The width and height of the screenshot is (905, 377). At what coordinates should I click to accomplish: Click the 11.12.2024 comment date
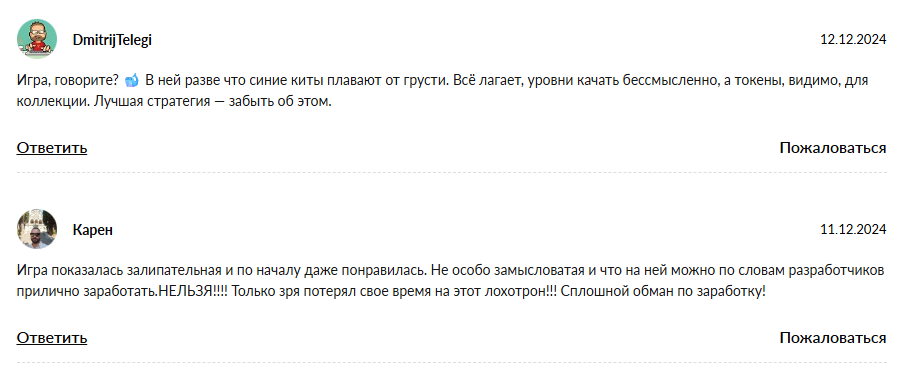coord(853,230)
